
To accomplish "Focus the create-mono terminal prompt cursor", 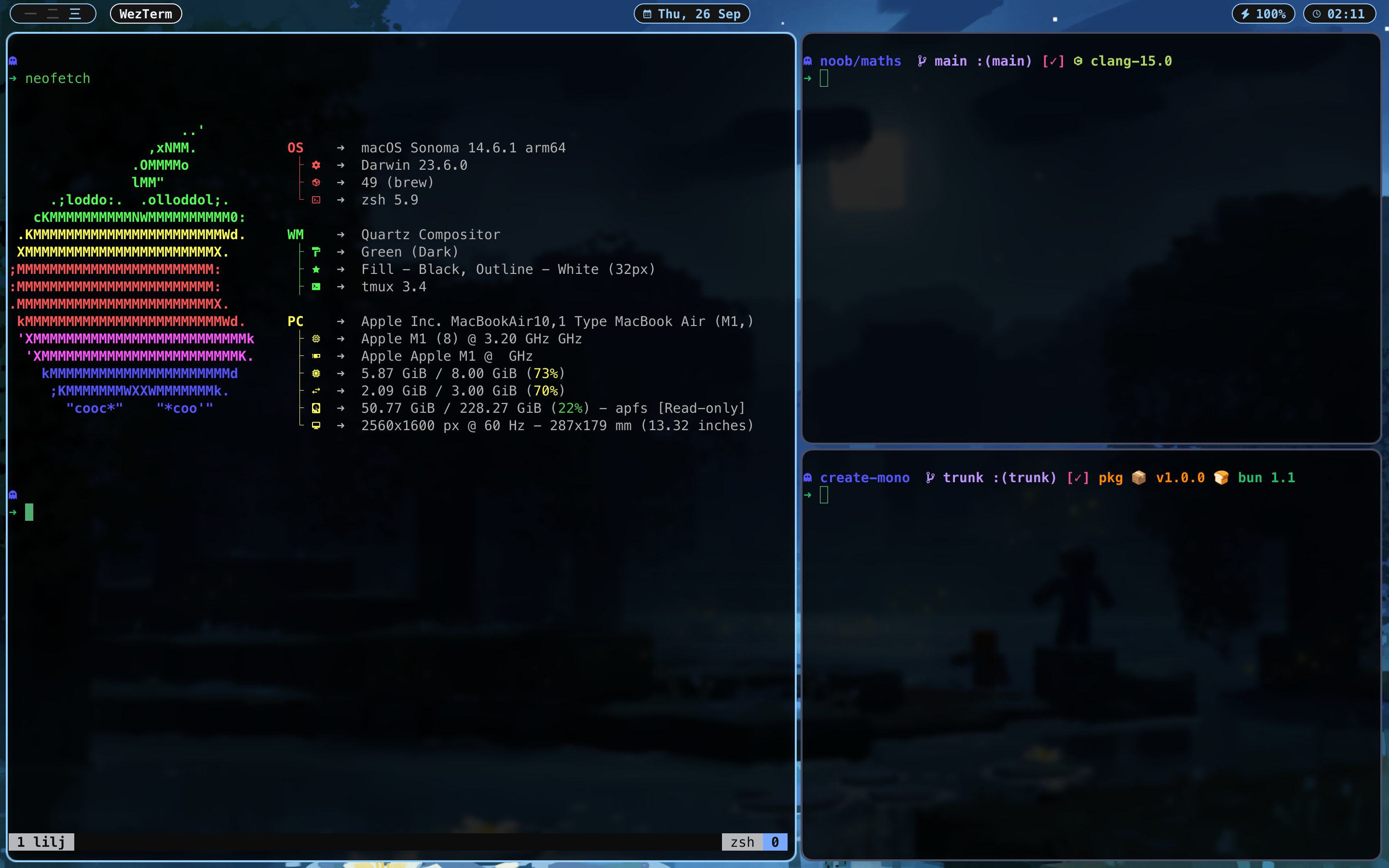I will pyautogui.click(x=824, y=495).
